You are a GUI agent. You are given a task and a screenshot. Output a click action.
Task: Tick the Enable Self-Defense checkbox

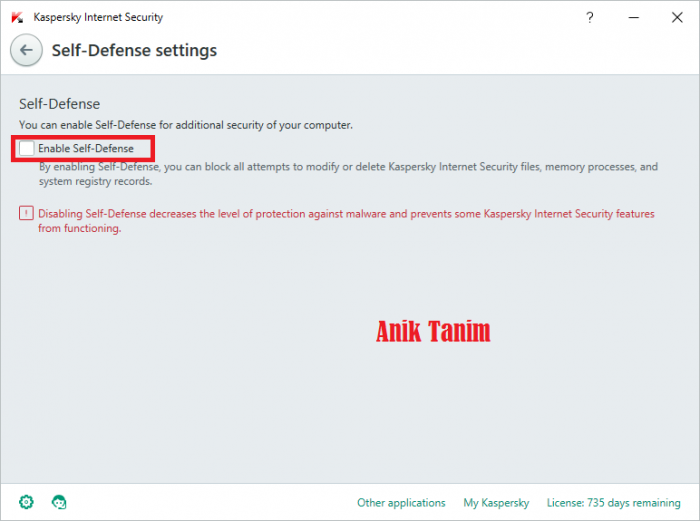27,149
